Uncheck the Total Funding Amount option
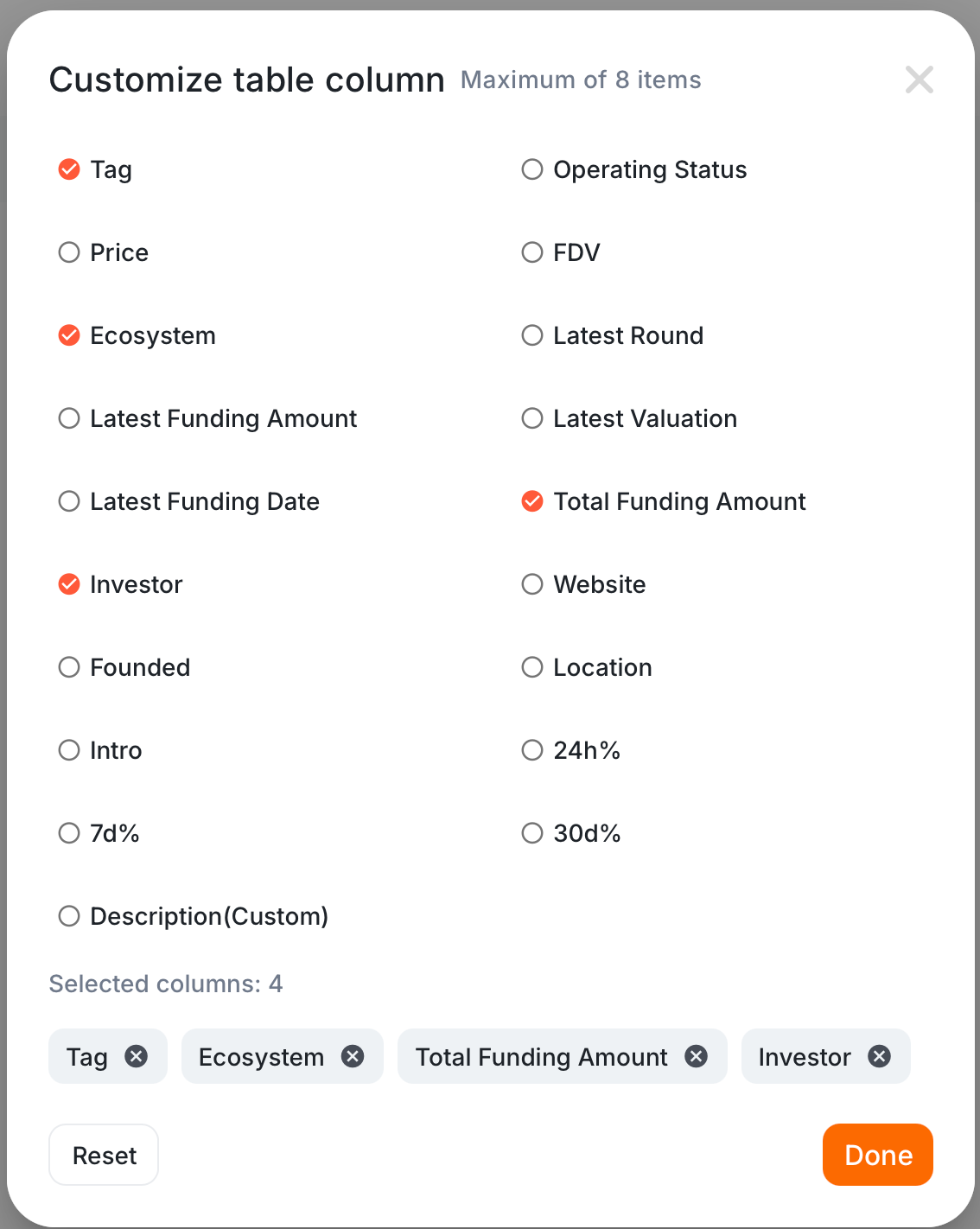Image resolution: width=980 pixels, height=1229 pixels. (532, 501)
